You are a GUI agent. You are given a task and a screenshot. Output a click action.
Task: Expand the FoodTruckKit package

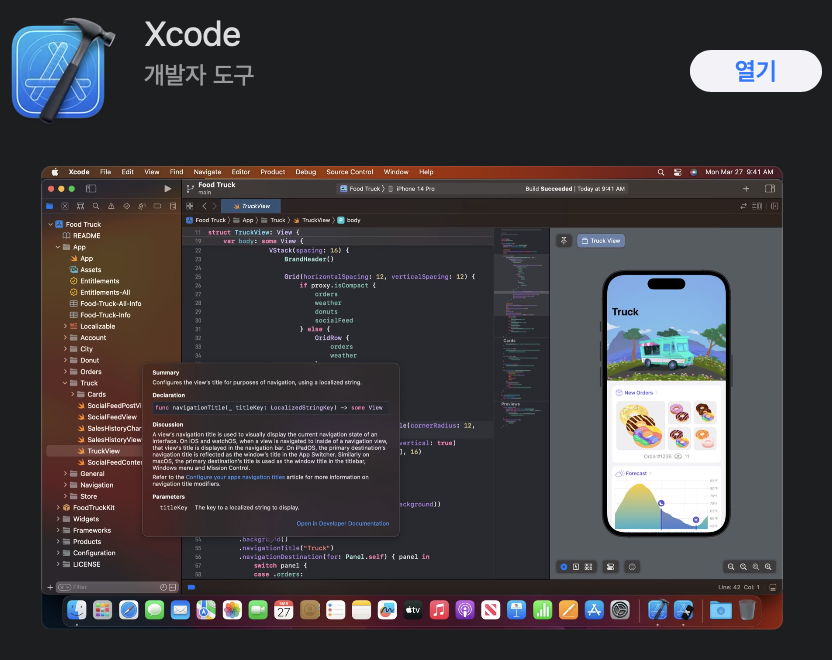pos(58,508)
